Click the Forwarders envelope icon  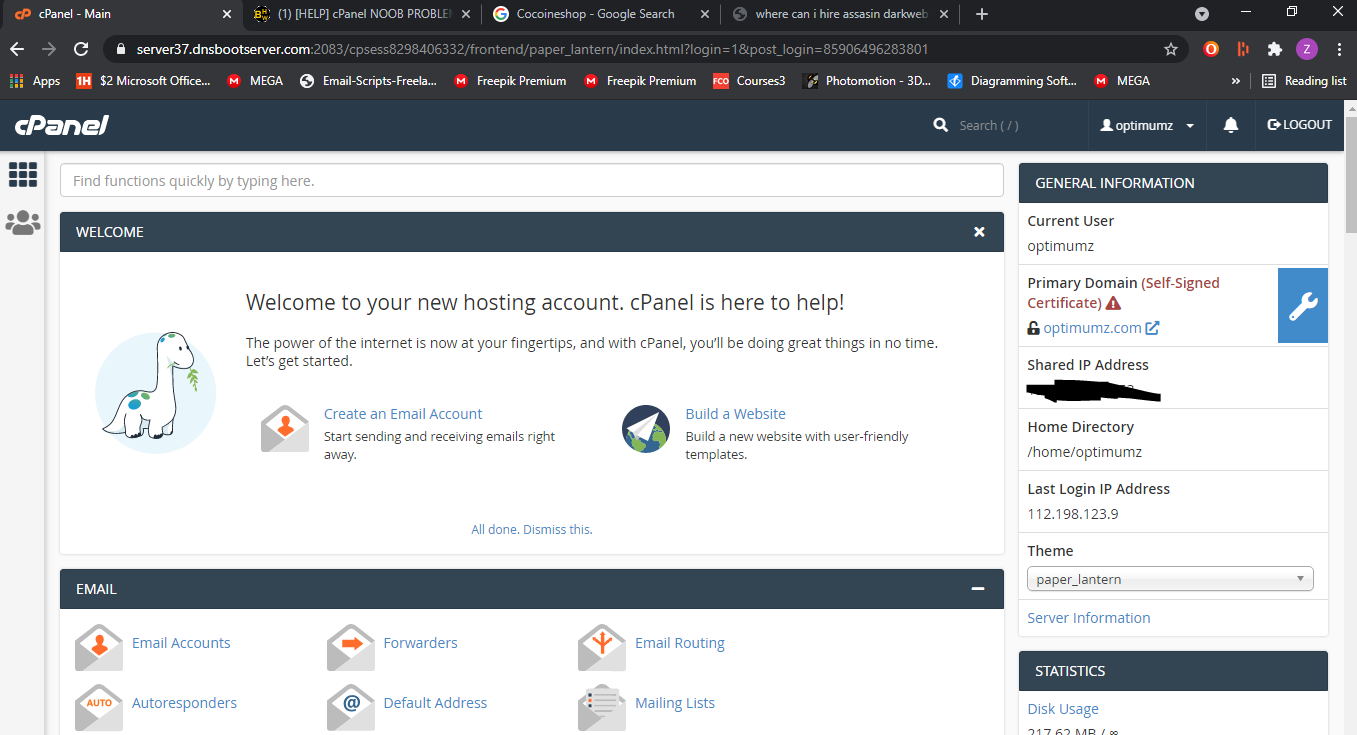tap(351, 647)
